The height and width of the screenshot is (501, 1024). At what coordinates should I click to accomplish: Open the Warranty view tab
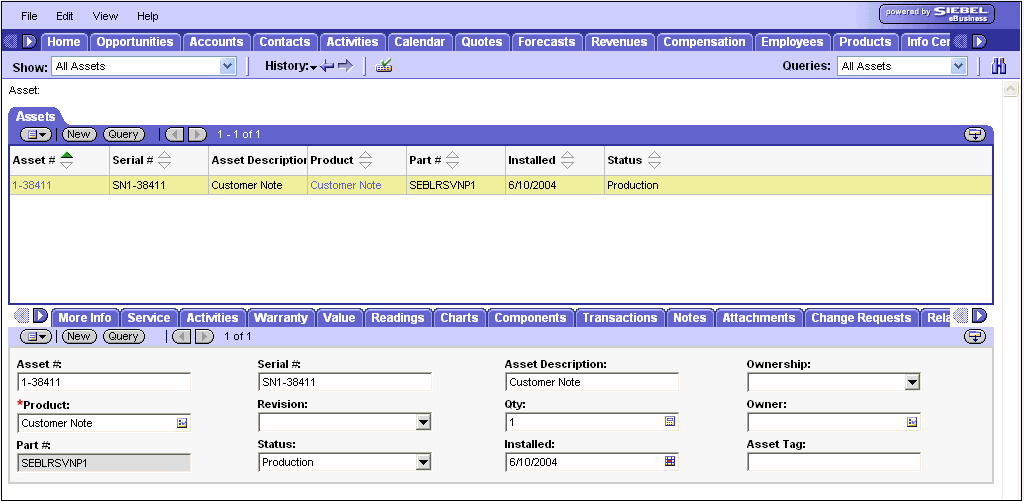(281, 318)
